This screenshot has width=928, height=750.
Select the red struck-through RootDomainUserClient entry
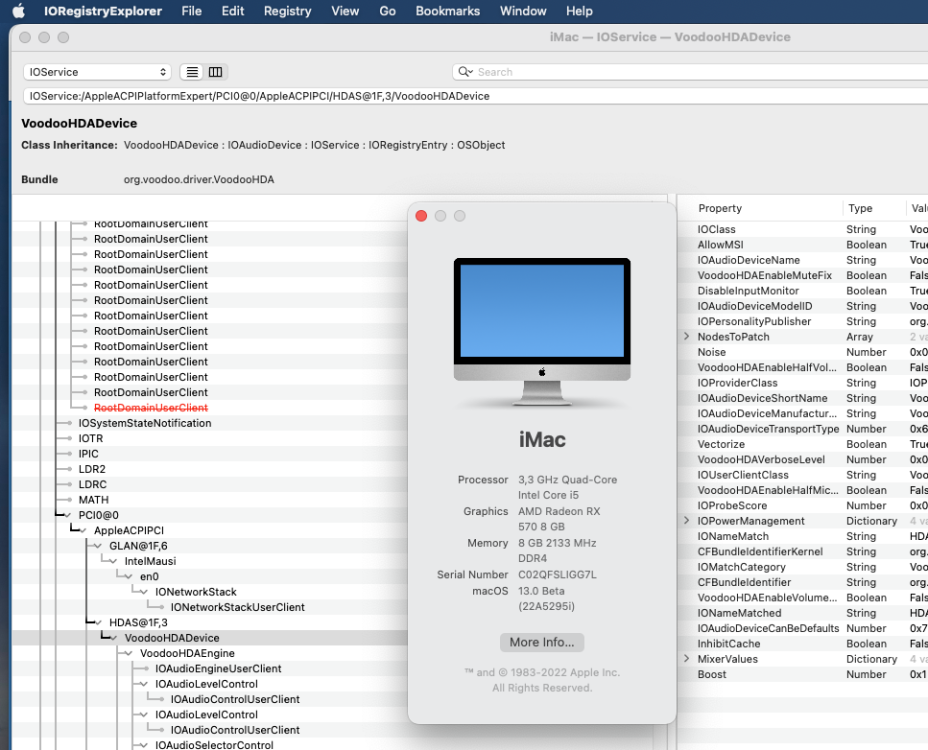point(151,408)
